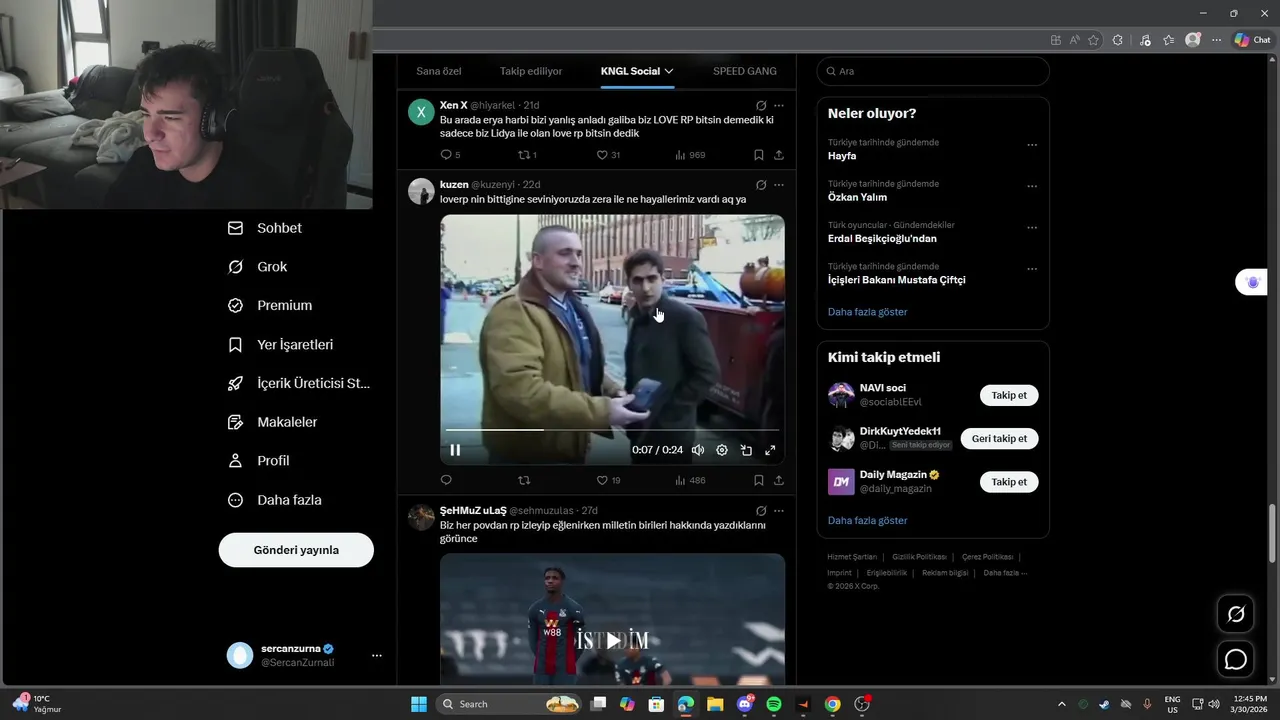Open more options for Erdal Beşikçioğlu'ndan trend

(1032, 228)
